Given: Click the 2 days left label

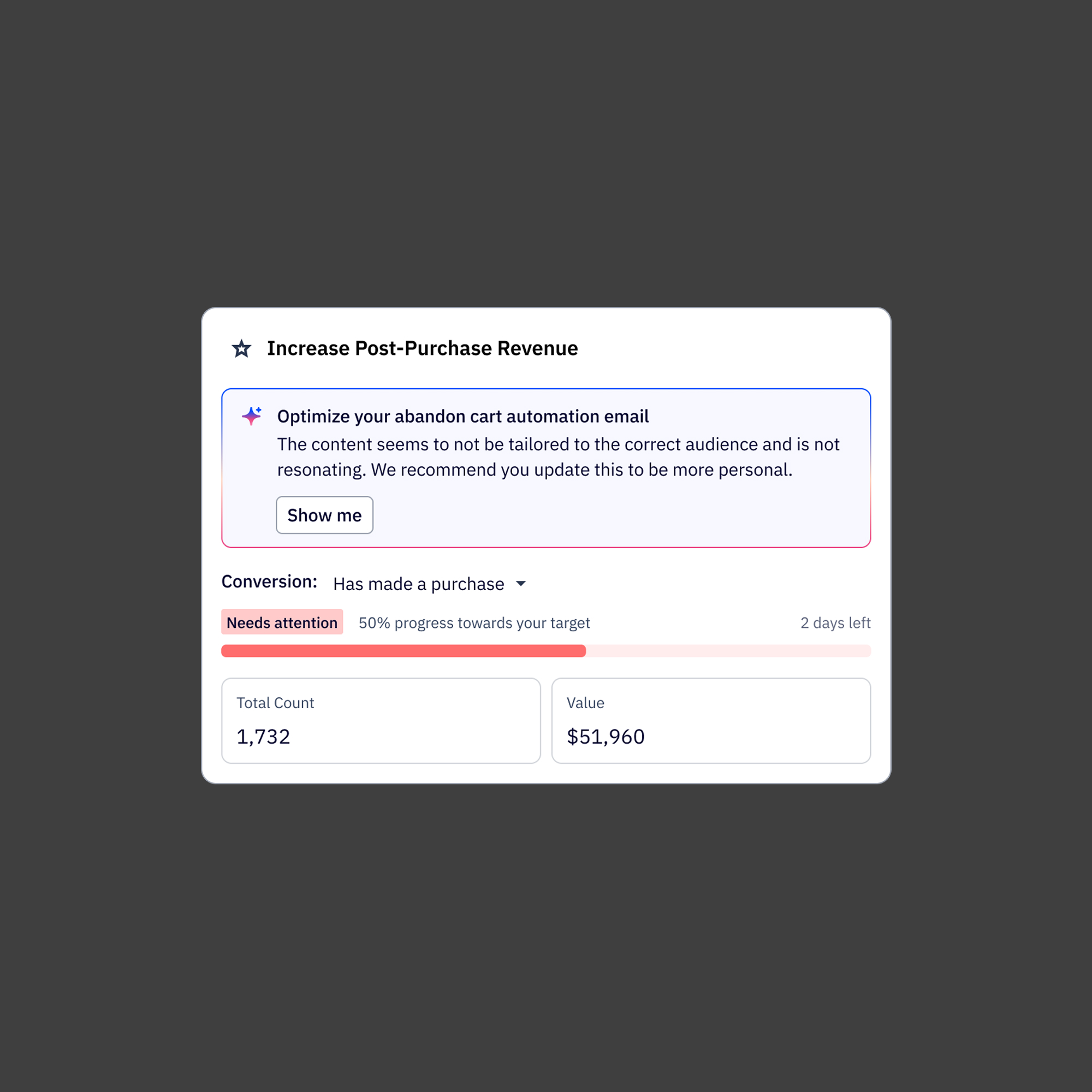Looking at the screenshot, I should point(835,623).
